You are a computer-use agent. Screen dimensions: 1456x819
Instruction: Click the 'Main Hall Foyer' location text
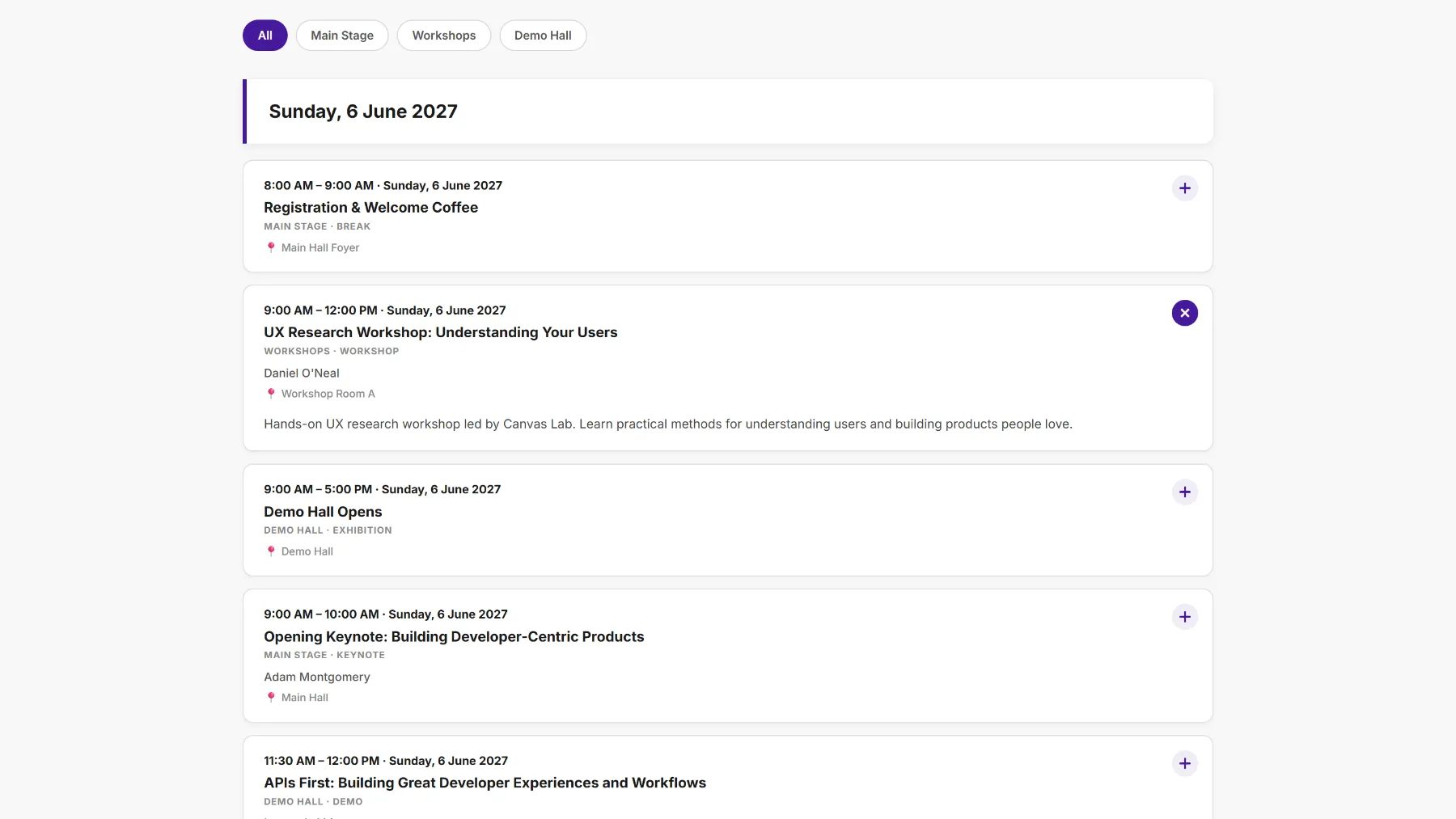point(320,247)
